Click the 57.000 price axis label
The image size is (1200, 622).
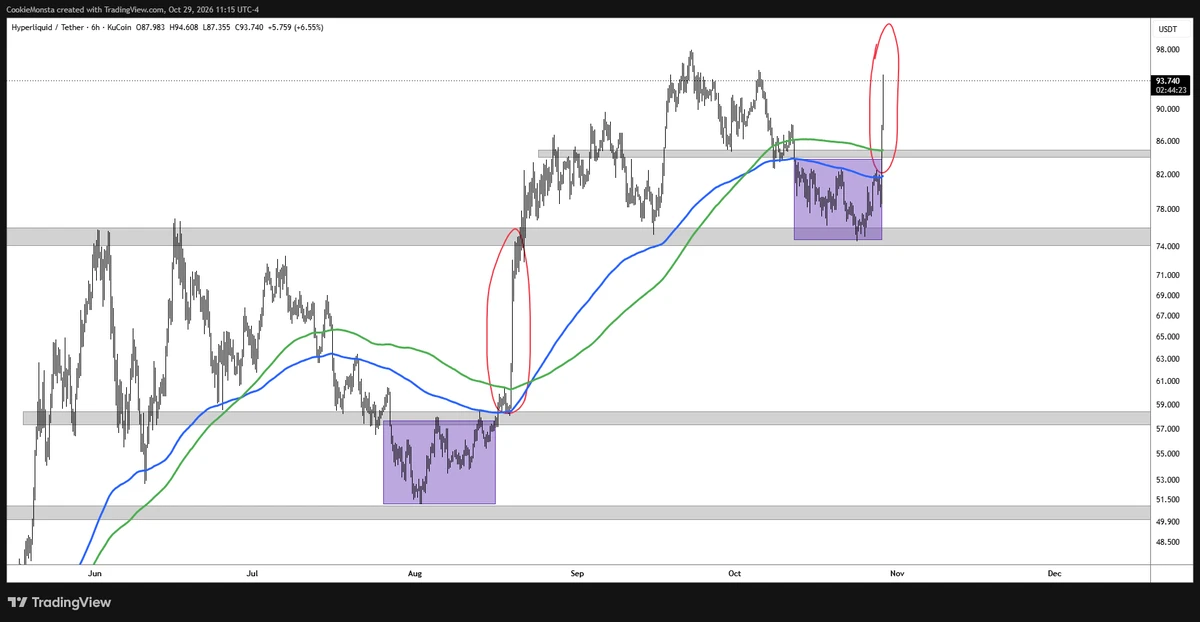tap(1168, 429)
